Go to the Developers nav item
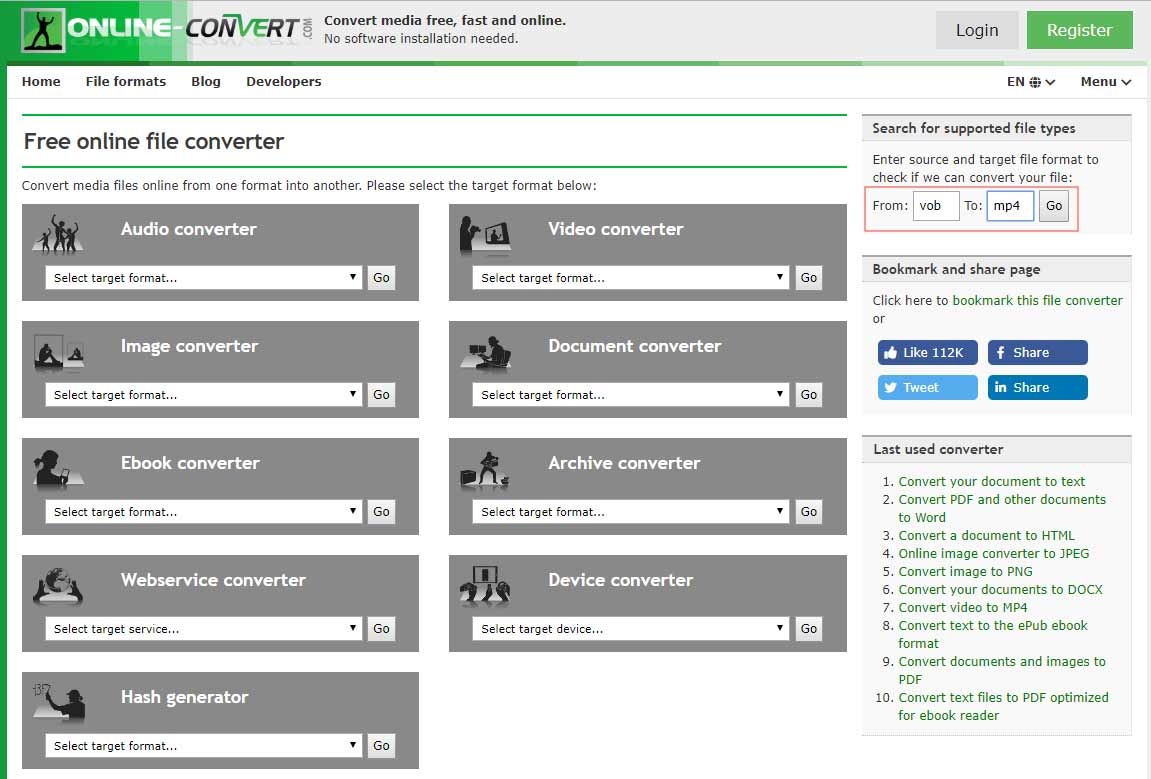Image resolution: width=1151 pixels, height=779 pixels. click(x=283, y=81)
